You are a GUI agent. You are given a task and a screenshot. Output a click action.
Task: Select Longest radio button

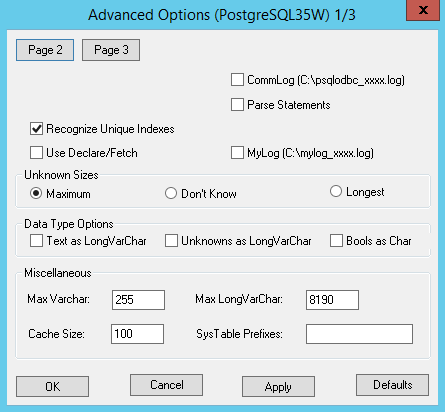pyautogui.click(x=336, y=191)
